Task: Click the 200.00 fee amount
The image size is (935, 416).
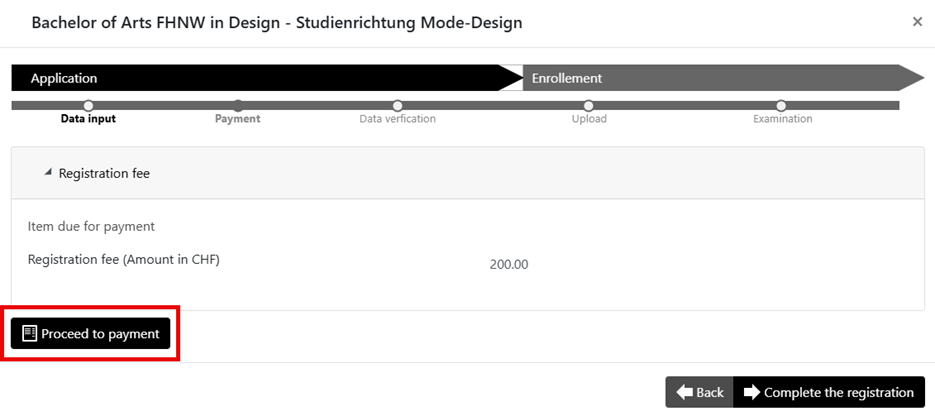Action: (509, 265)
